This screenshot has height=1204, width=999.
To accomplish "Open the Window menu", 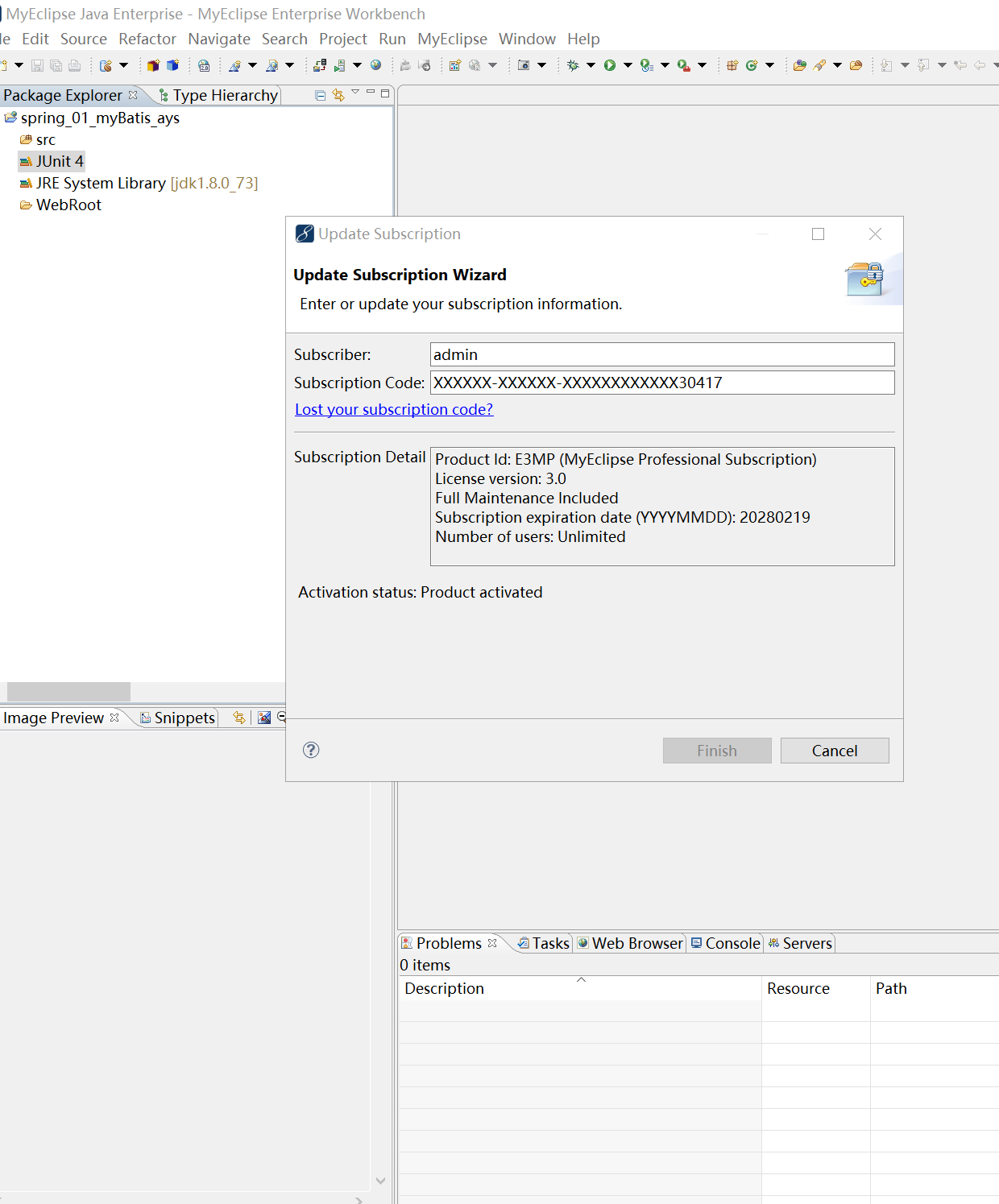I will (x=527, y=39).
